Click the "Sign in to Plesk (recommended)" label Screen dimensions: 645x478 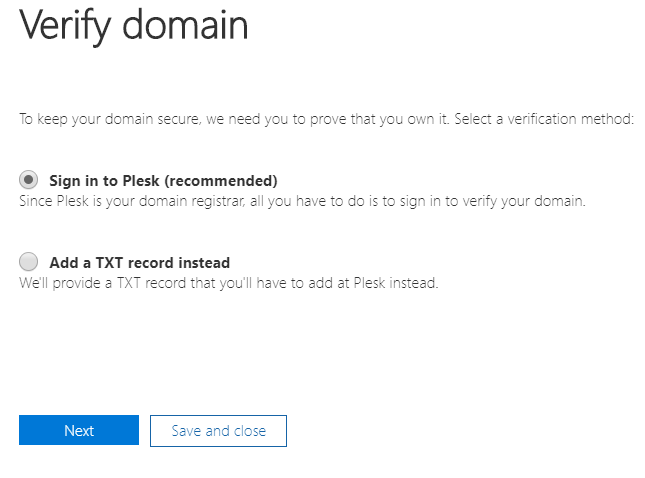163,181
